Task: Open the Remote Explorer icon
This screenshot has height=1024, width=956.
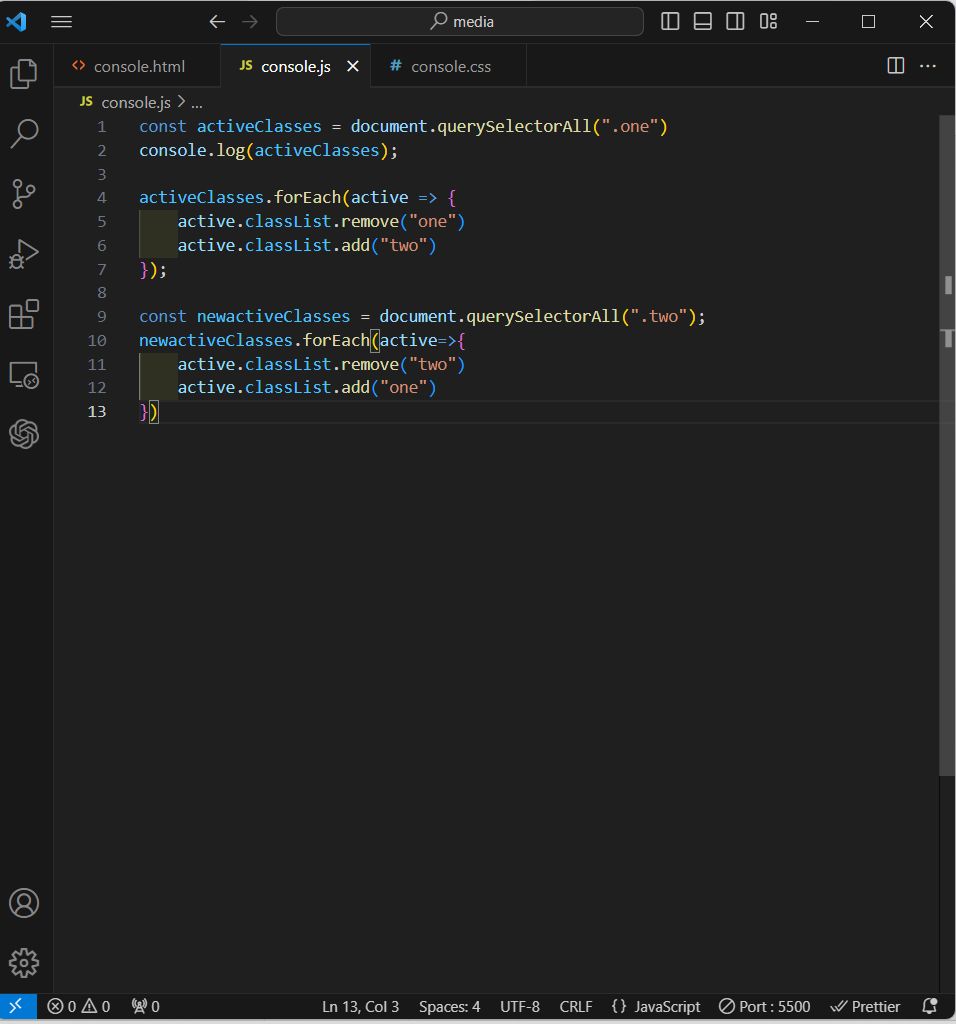Action: 24,375
